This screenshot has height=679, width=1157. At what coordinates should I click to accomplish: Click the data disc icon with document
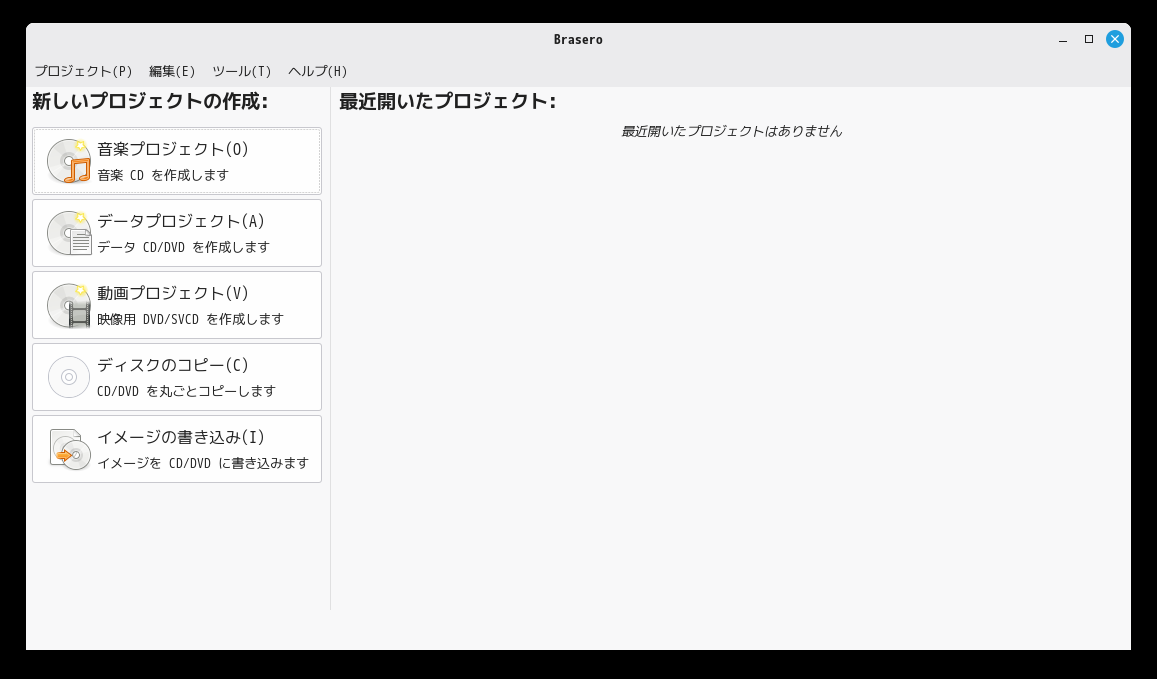pyautogui.click(x=69, y=233)
